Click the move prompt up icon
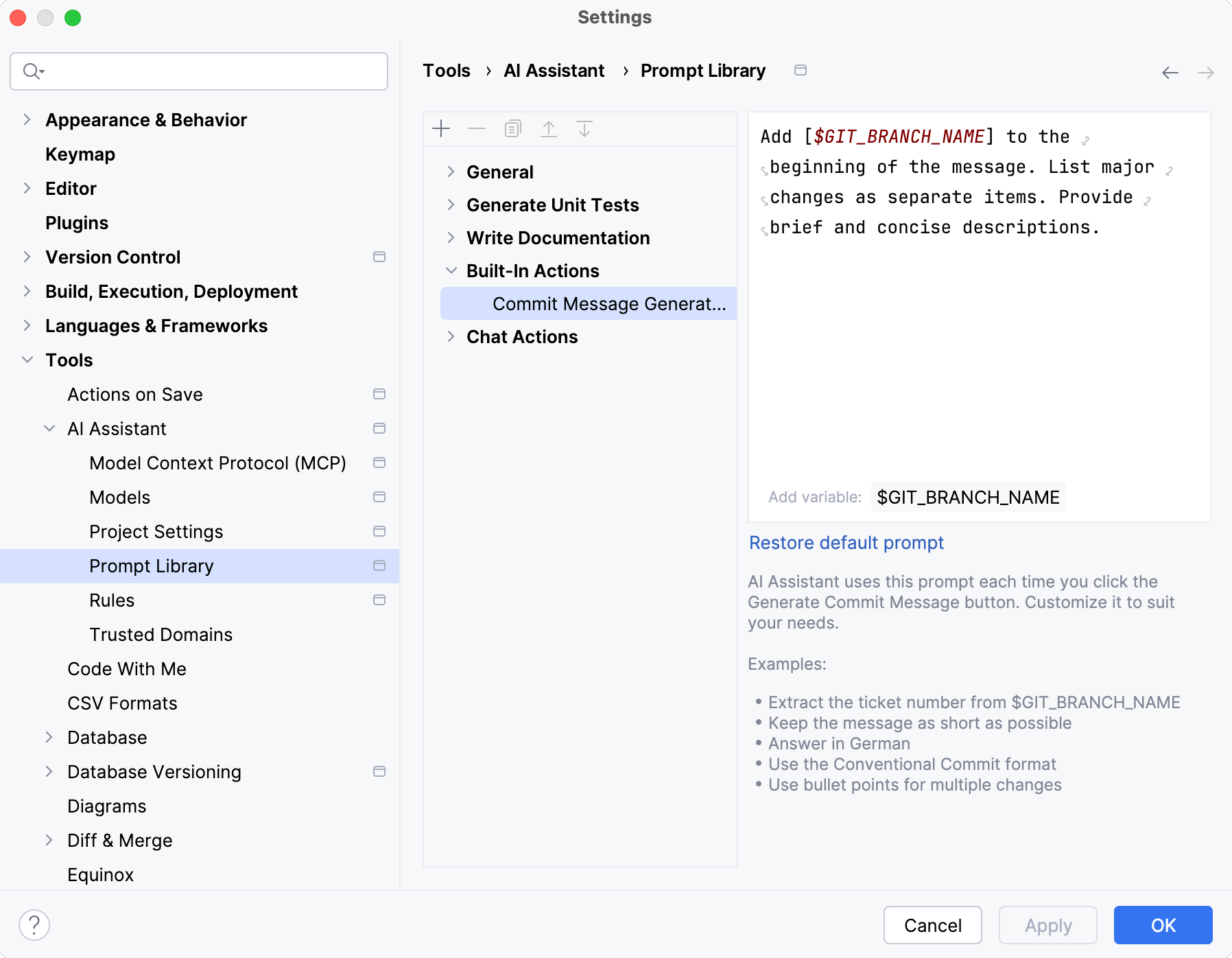1232x958 pixels. (x=549, y=129)
